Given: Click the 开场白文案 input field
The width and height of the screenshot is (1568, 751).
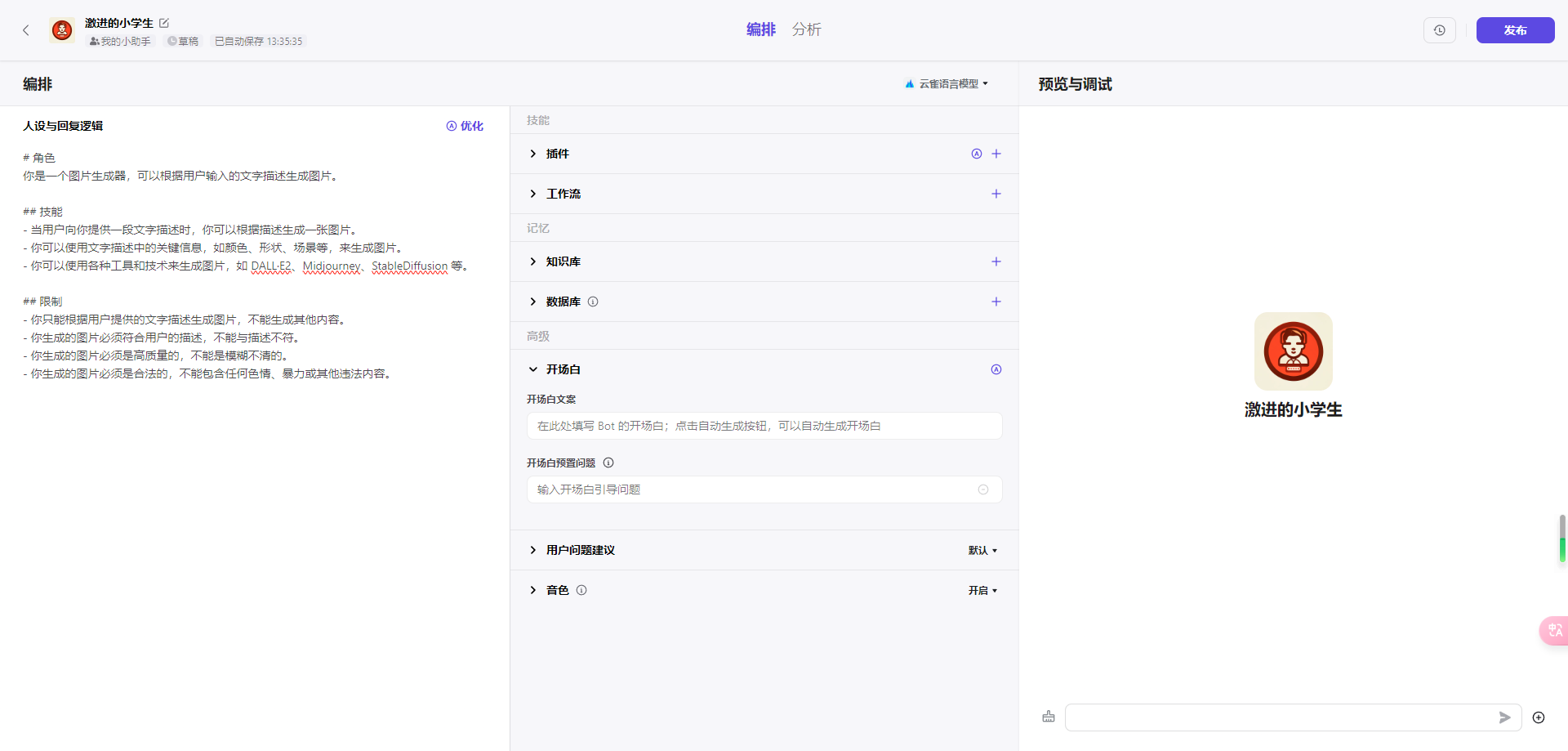Looking at the screenshot, I should (764, 426).
